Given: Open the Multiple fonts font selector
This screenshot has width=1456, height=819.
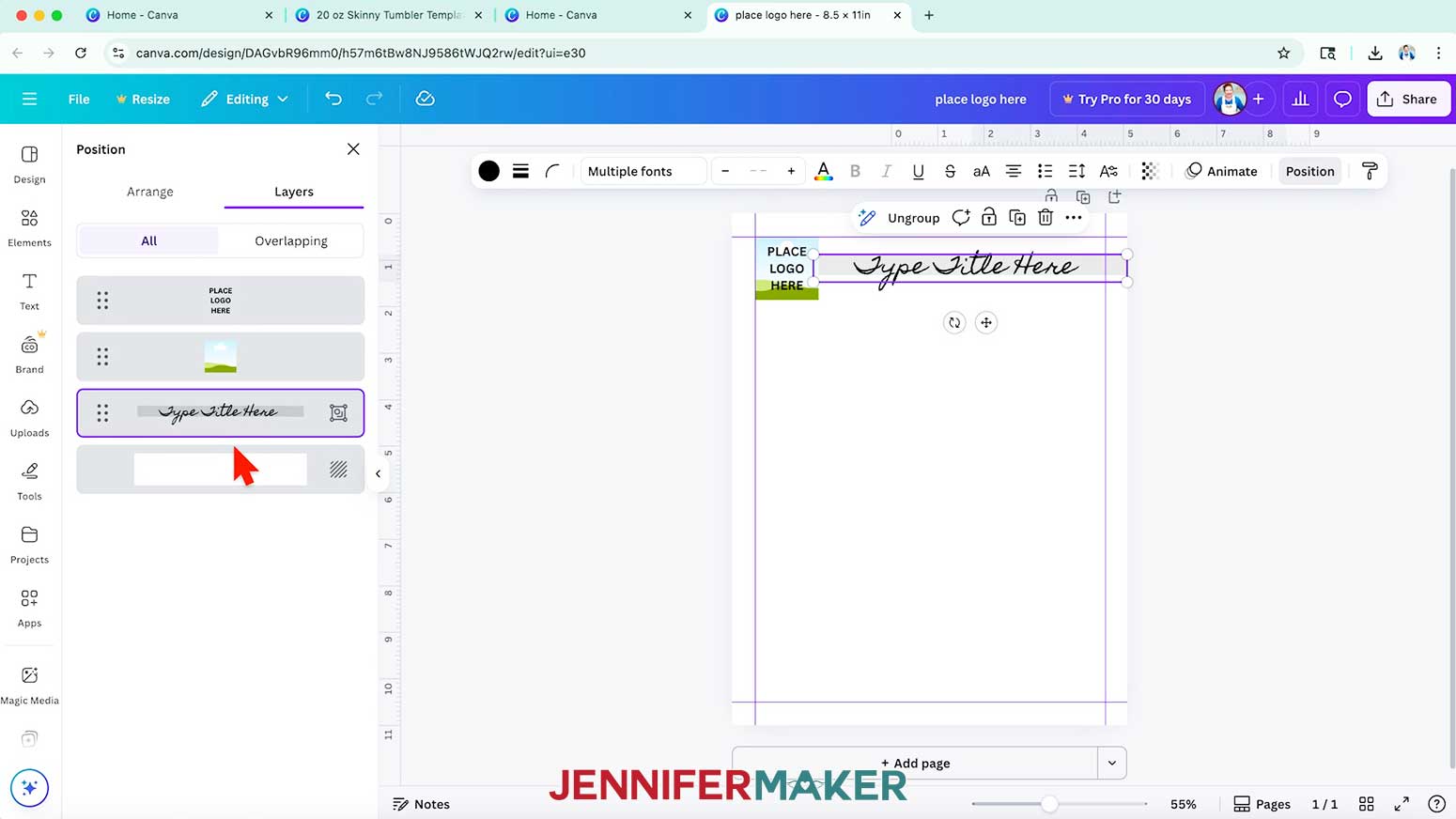Looking at the screenshot, I should point(643,171).
